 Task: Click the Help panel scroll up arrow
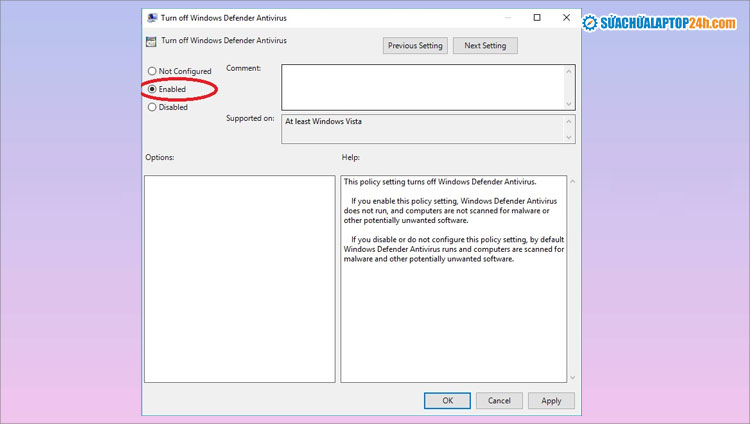click(x=573, y=182)
